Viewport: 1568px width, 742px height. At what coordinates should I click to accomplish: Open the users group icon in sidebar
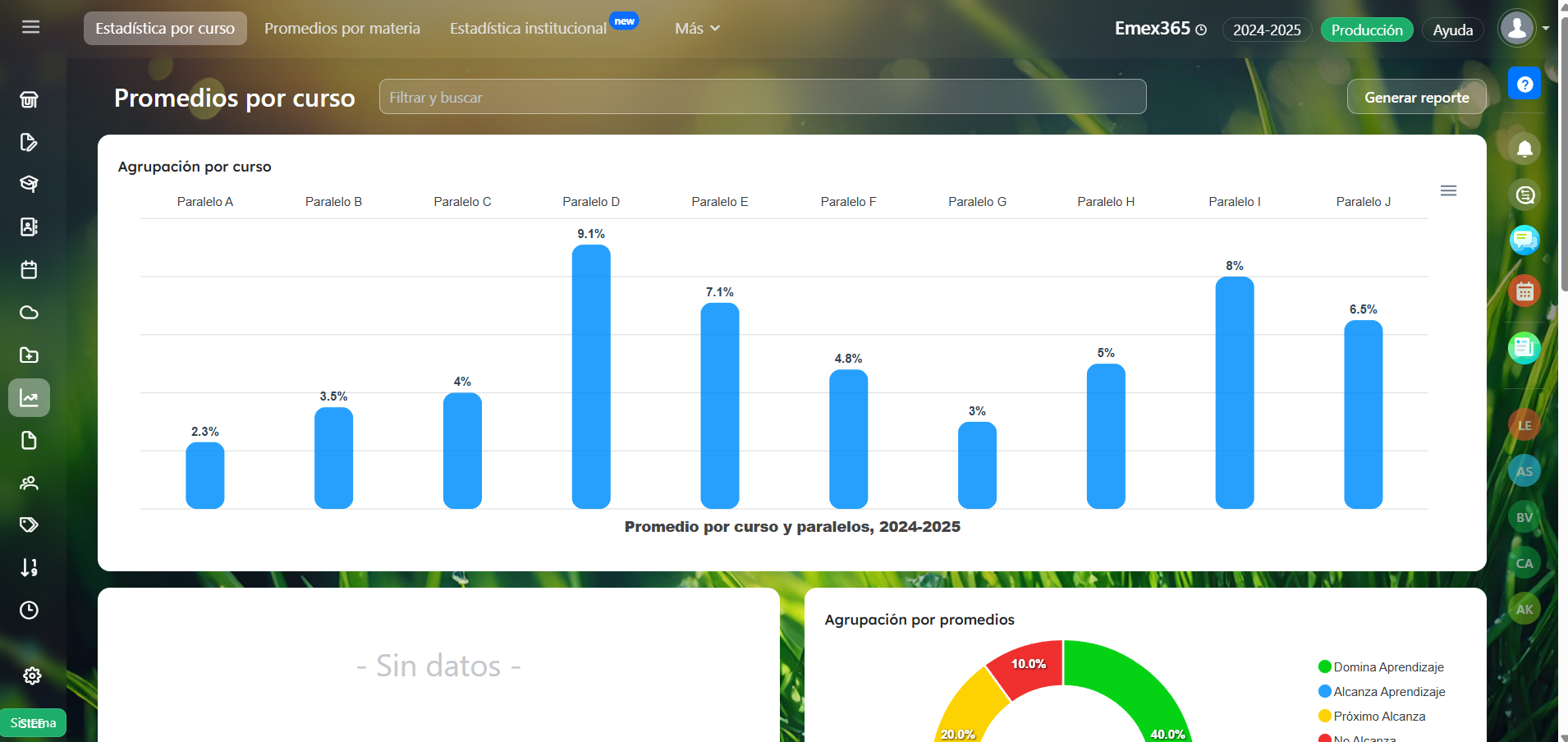[x=29, y=483]
